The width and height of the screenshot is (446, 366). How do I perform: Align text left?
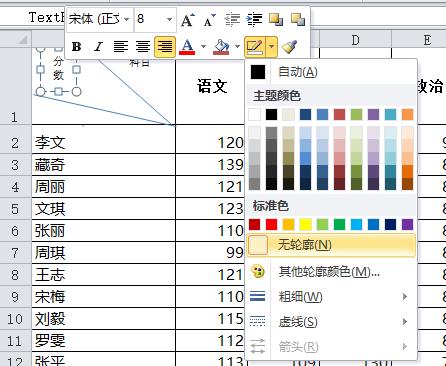point(121,47)
